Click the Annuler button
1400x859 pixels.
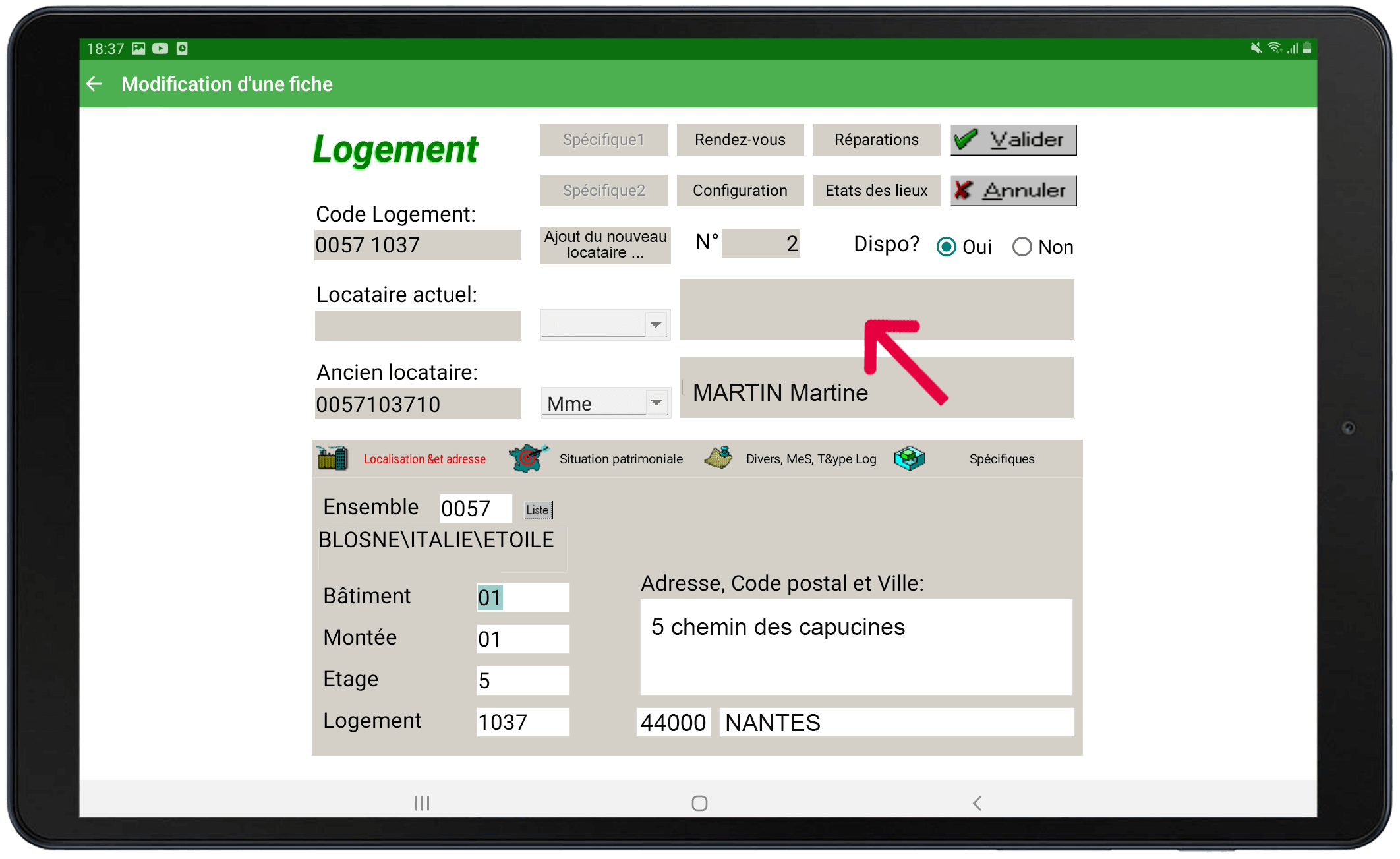pos(1013,191)
